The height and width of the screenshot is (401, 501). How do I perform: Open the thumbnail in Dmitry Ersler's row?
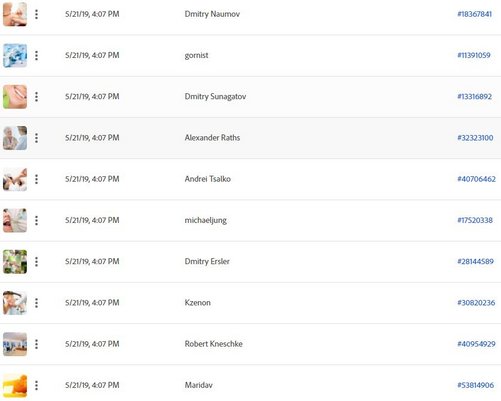click(15, 262)
